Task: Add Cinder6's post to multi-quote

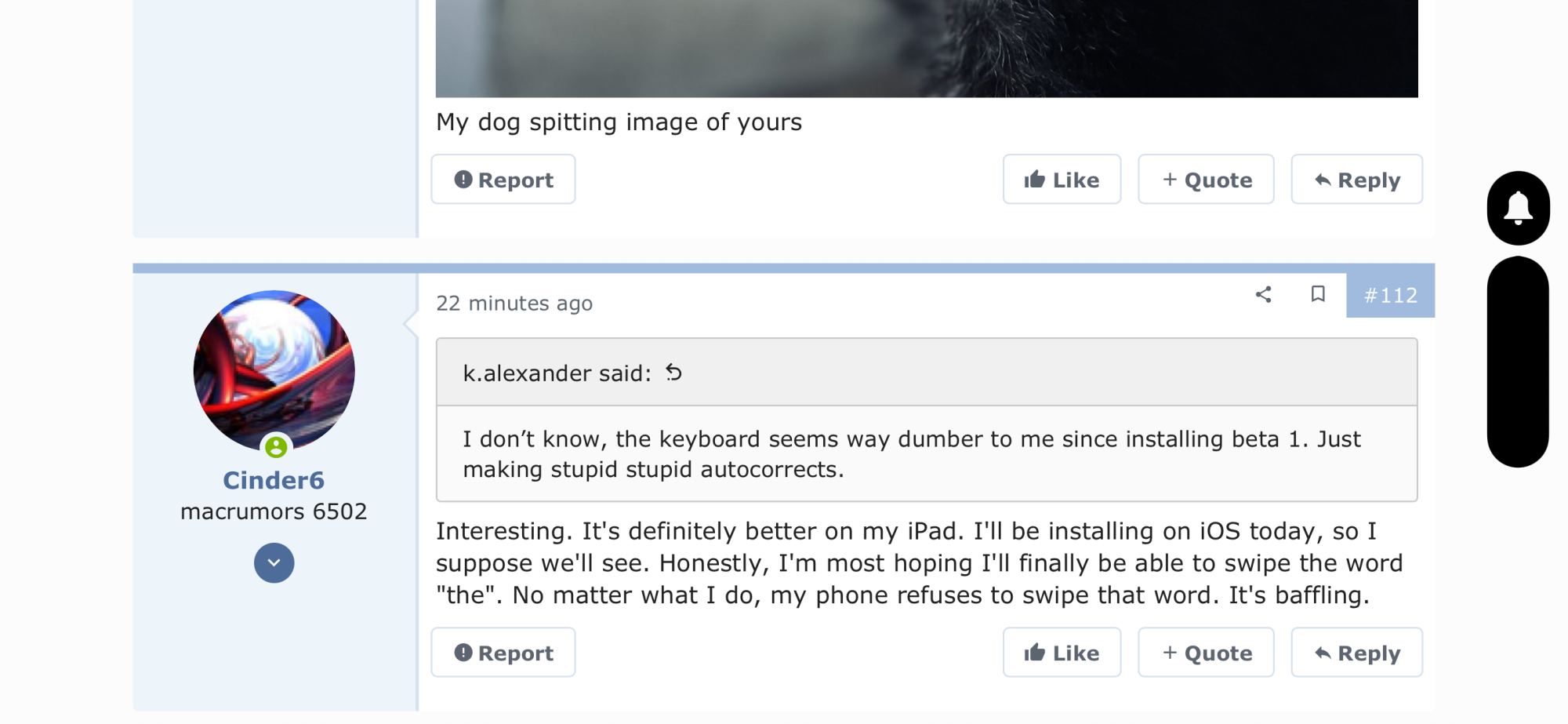Action: [1206, 653]
